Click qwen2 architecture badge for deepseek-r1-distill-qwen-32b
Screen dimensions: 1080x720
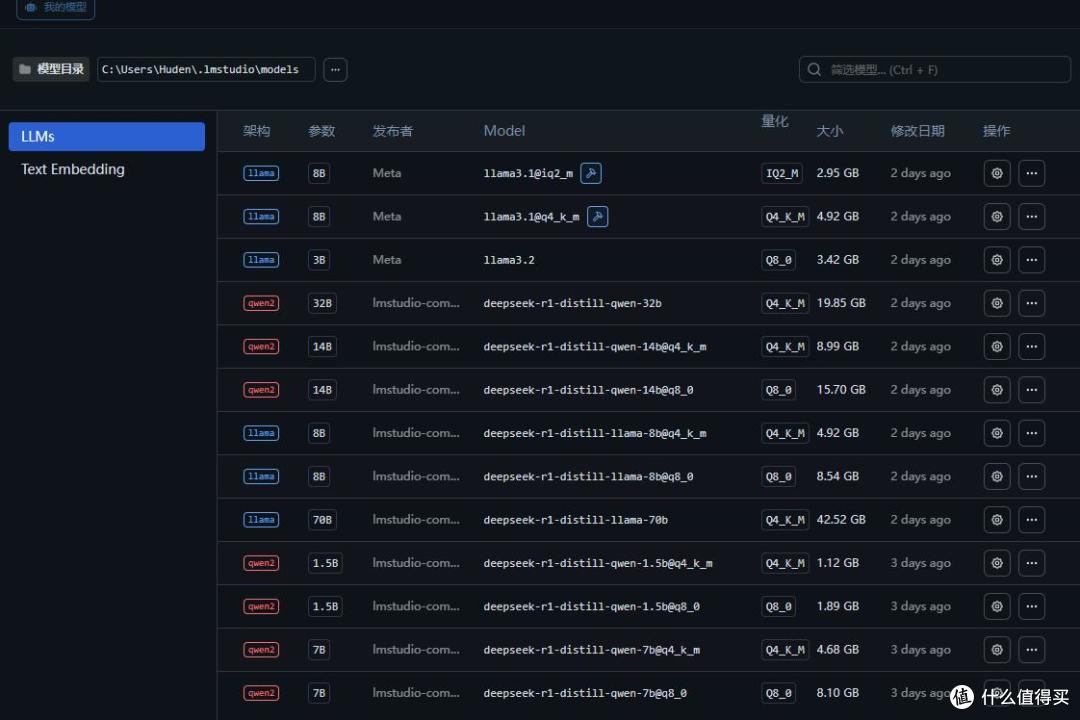[261, 303]
